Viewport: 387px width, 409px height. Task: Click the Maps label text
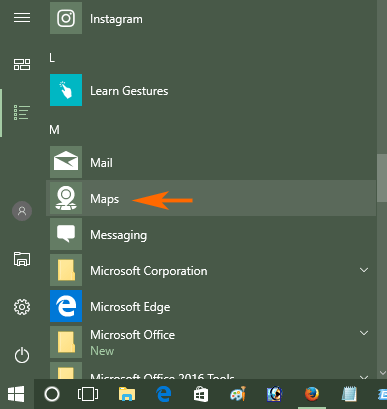click(x=104, y=199)
